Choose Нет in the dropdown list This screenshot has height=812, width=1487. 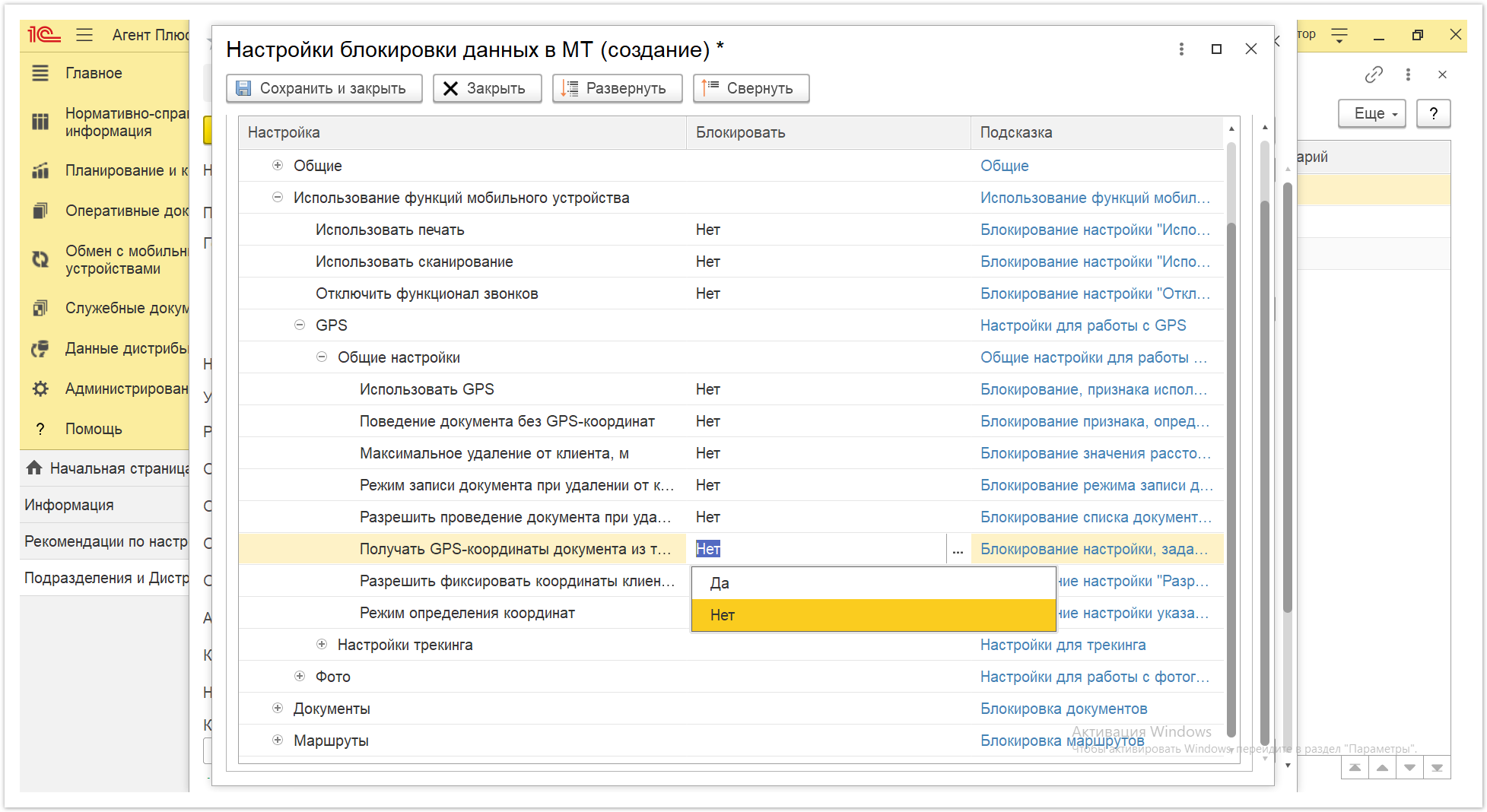coord(873,615)
